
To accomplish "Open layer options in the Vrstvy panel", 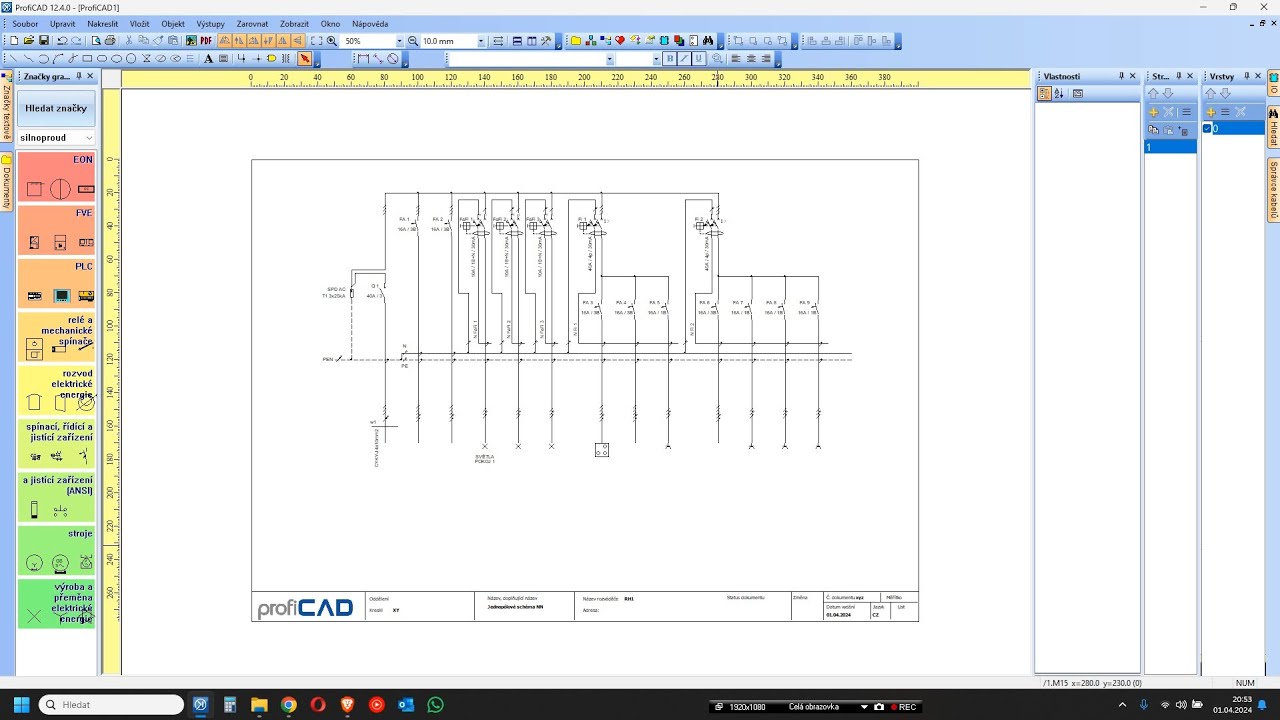I will pyautogui.click(x=1225, y=112).
